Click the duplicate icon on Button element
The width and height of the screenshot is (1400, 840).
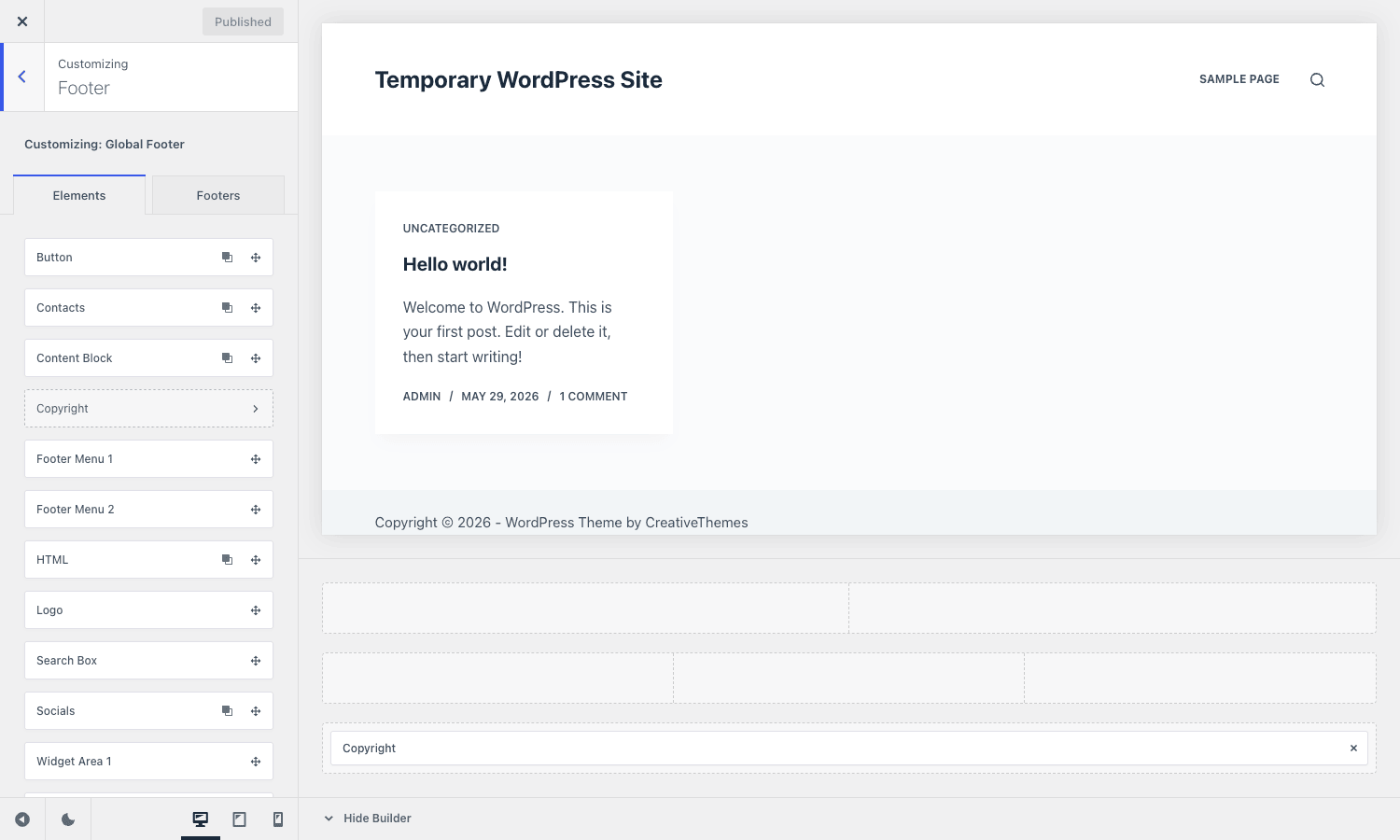click(227, 258)
